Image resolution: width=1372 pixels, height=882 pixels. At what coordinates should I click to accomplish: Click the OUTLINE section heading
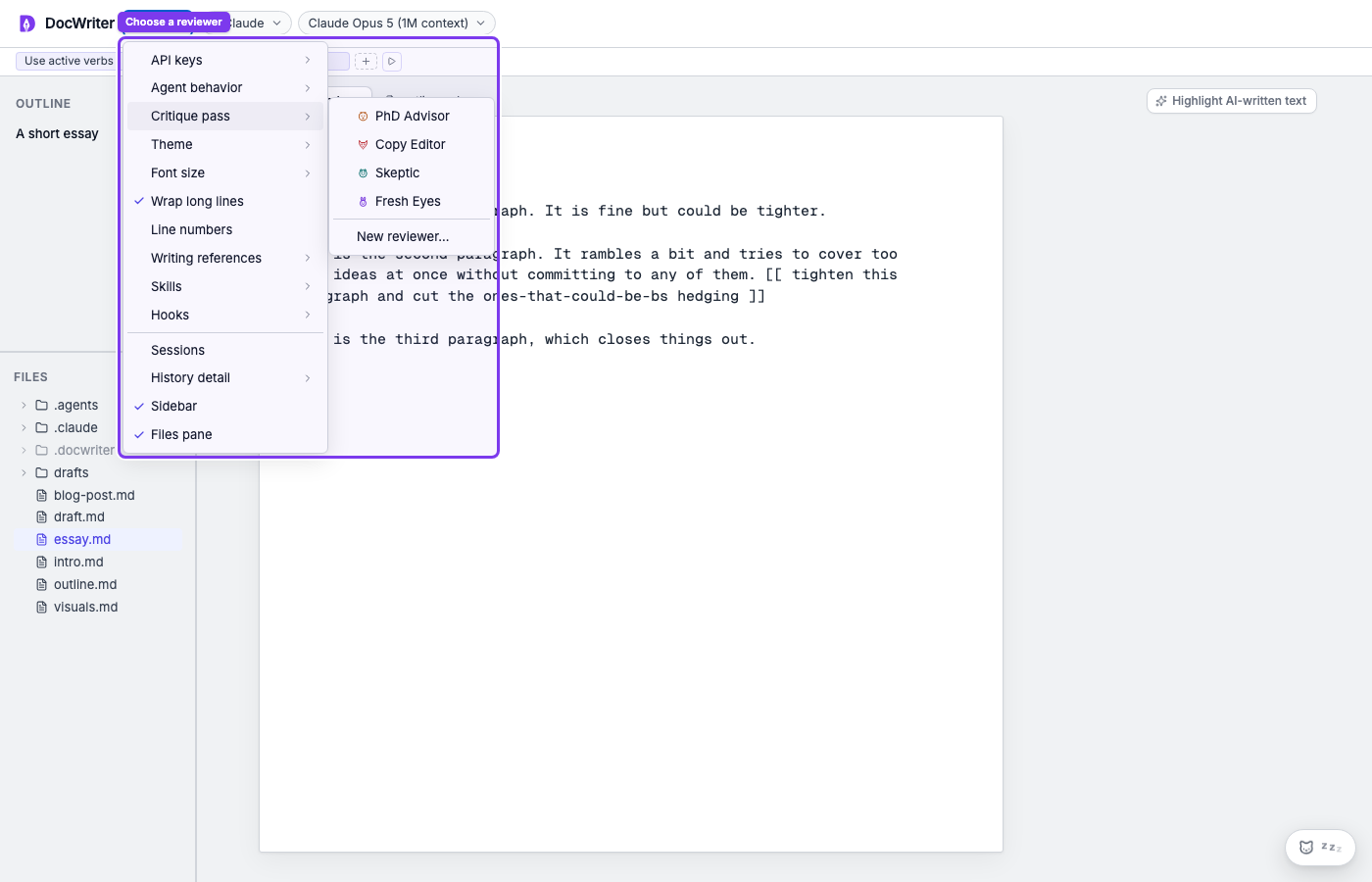pos(43,104)
